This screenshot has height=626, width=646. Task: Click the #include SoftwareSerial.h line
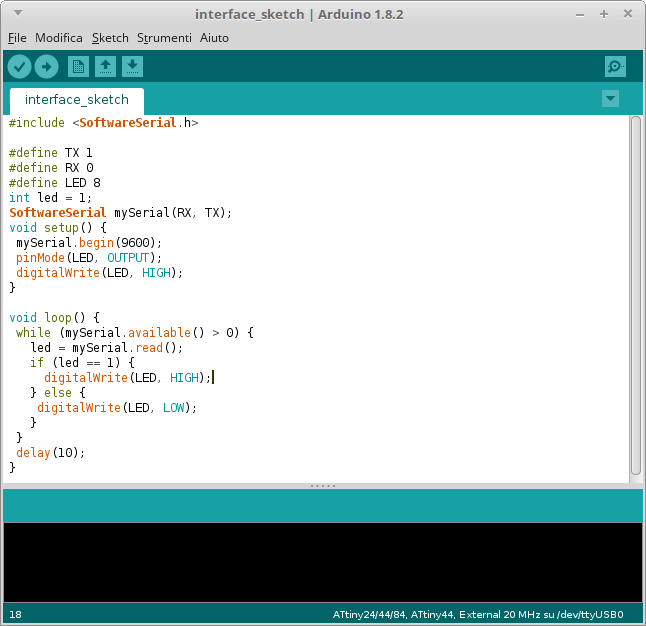point(103,123)
